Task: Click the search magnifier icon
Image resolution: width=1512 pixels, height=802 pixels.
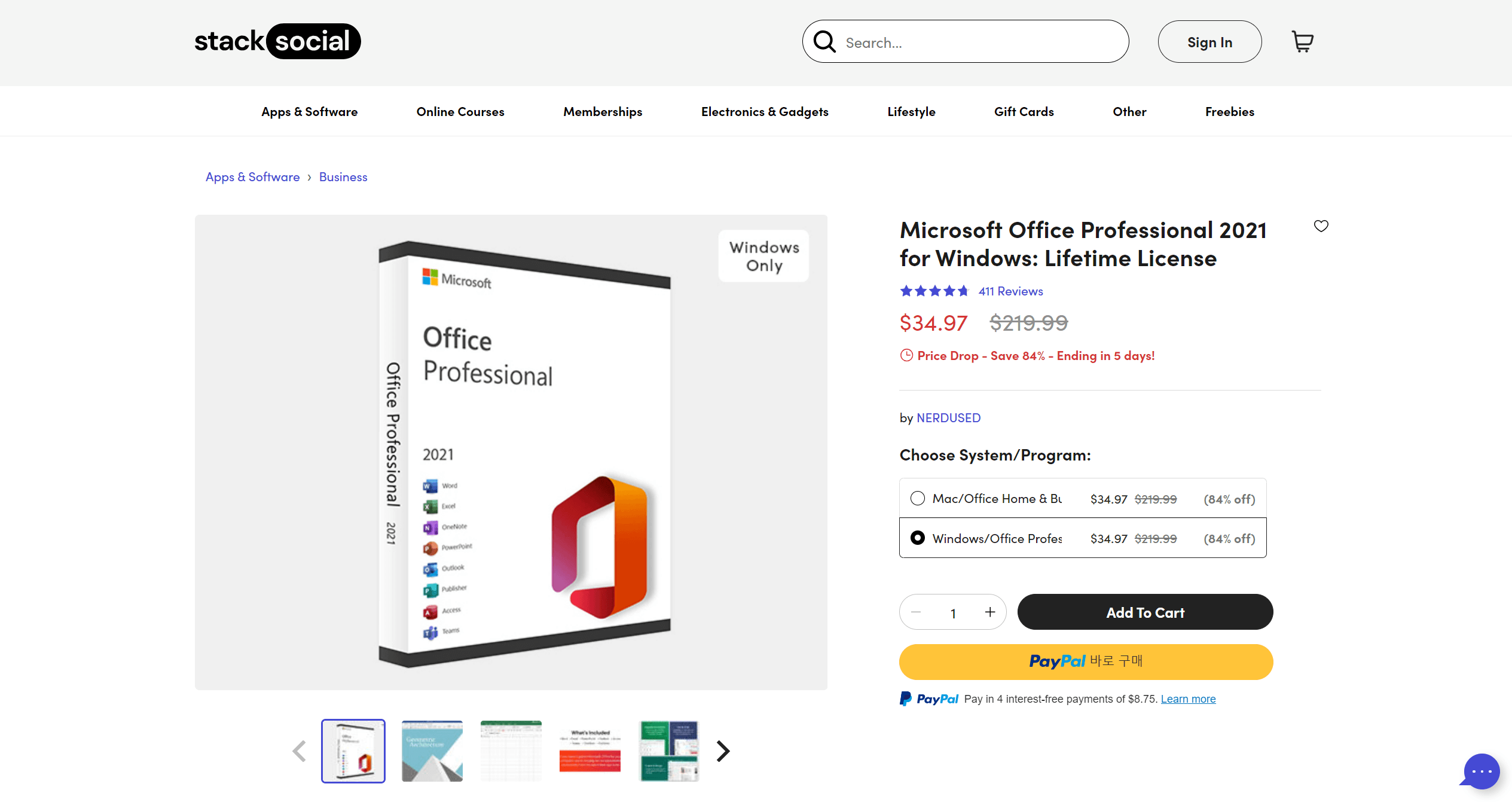Action: [x=824, y=42]
